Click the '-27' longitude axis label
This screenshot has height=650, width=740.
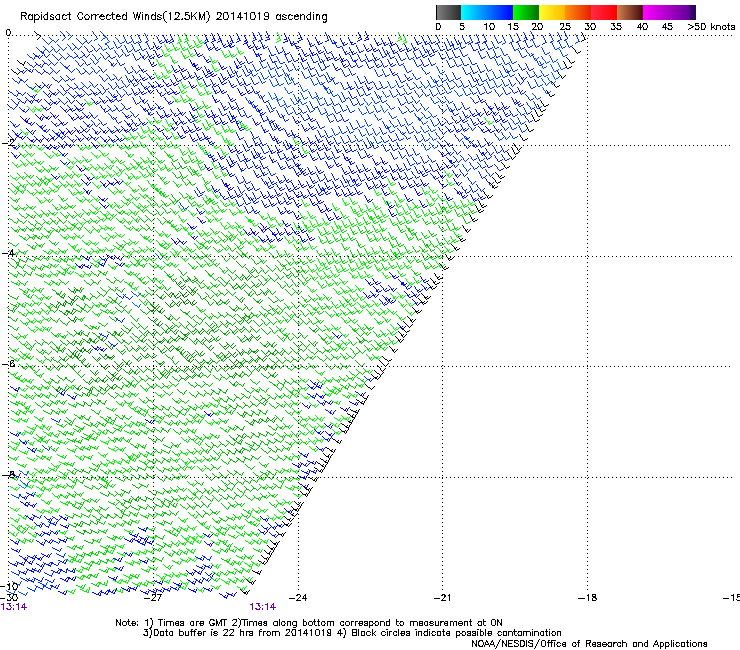click(153, 598)
